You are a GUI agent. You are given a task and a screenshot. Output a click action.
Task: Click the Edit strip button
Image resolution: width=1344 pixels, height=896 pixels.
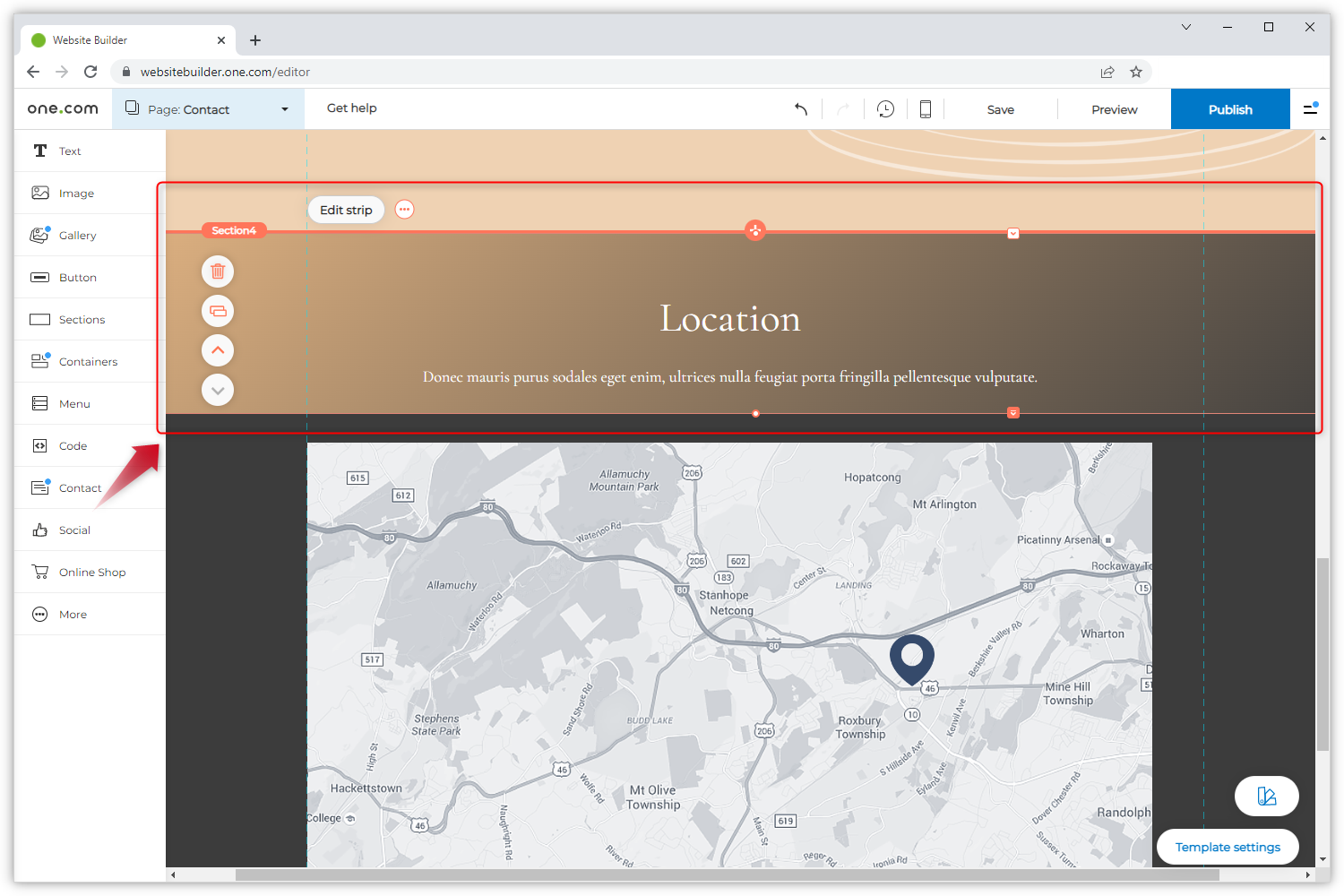click(x=346, y=210)
